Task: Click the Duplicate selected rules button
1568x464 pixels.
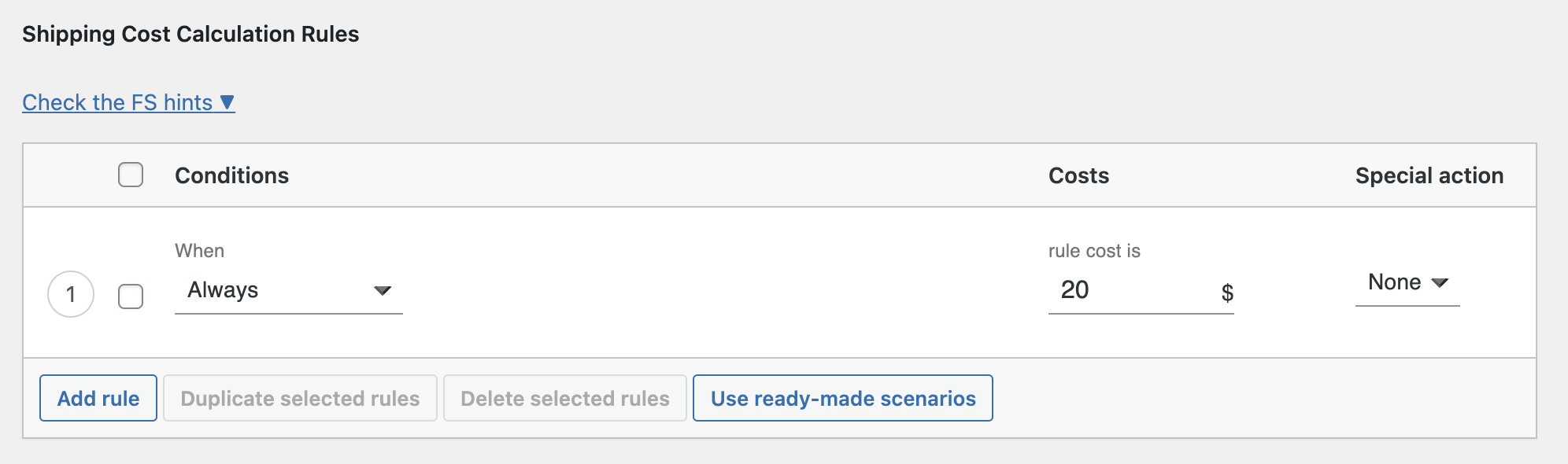Action: click(300, 398)
